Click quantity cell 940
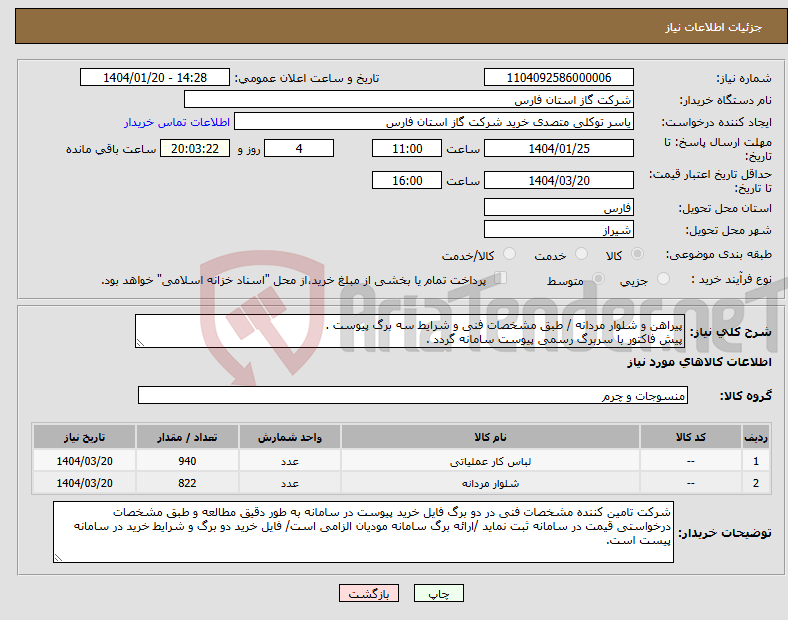This screenshot has height=620, width=788. 187,461
